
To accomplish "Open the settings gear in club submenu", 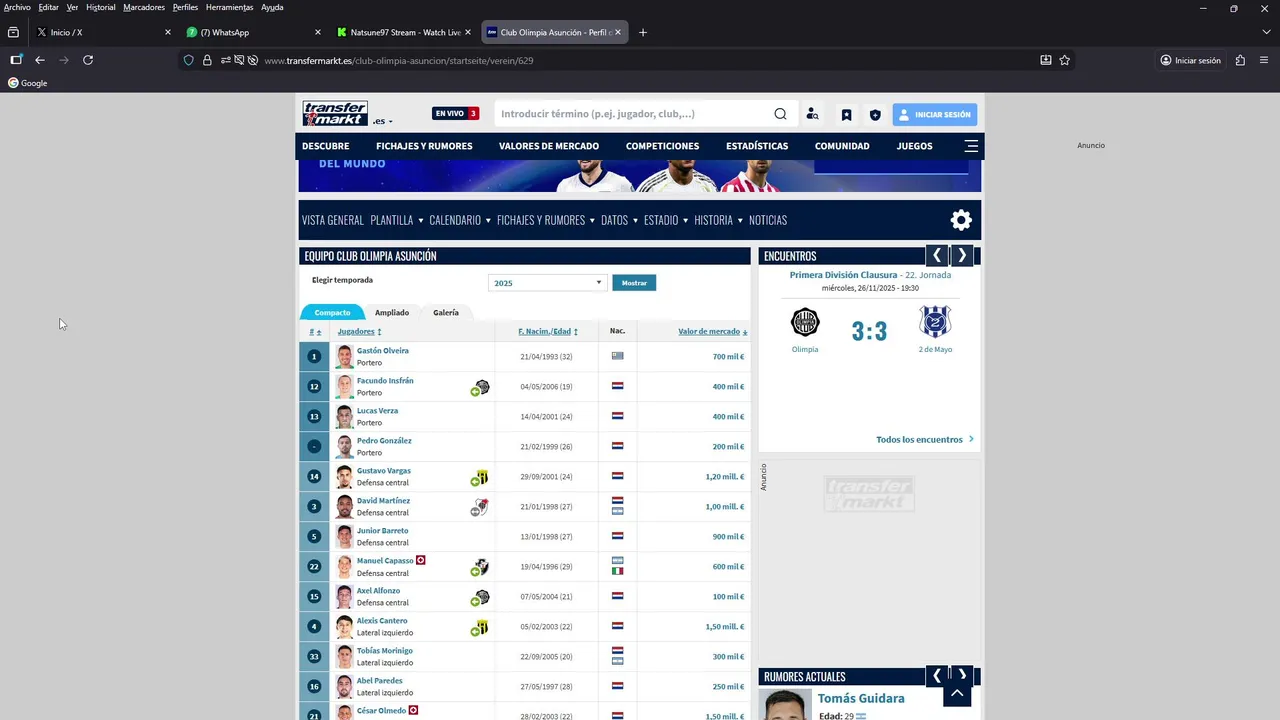I will [961, 220].
